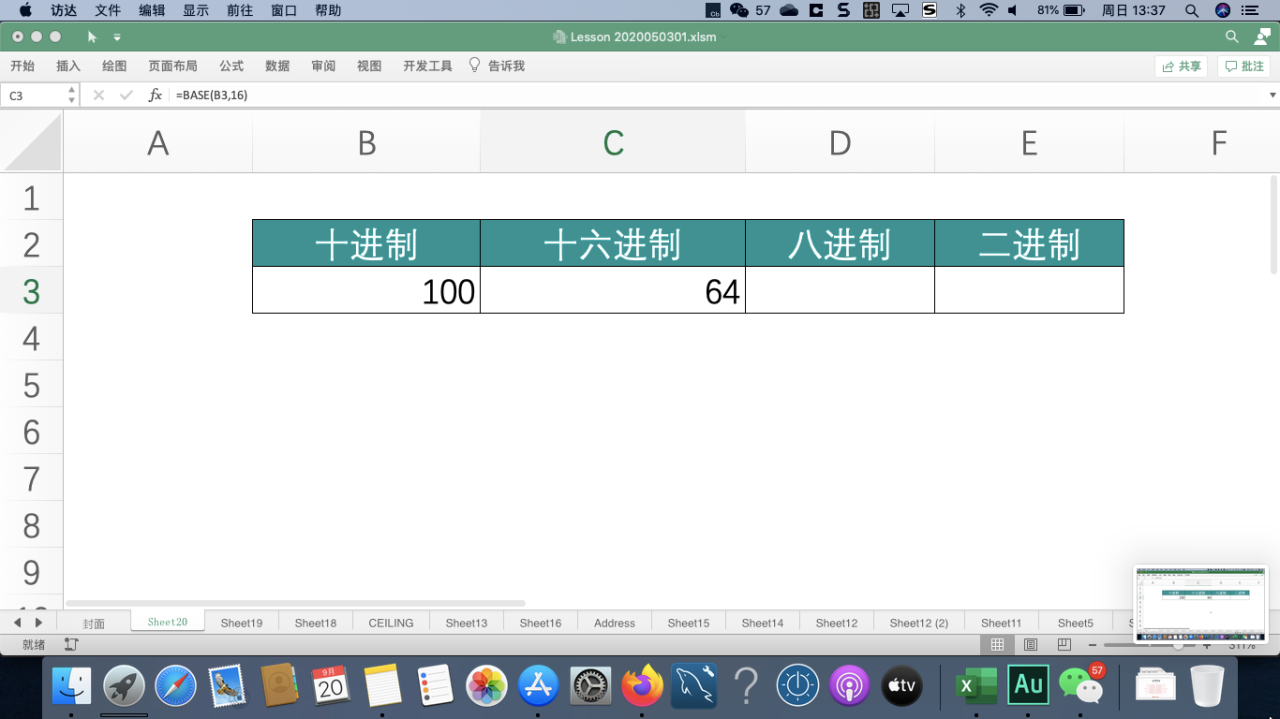Click the 告诉我 tell me box

[x=497, y=66]
